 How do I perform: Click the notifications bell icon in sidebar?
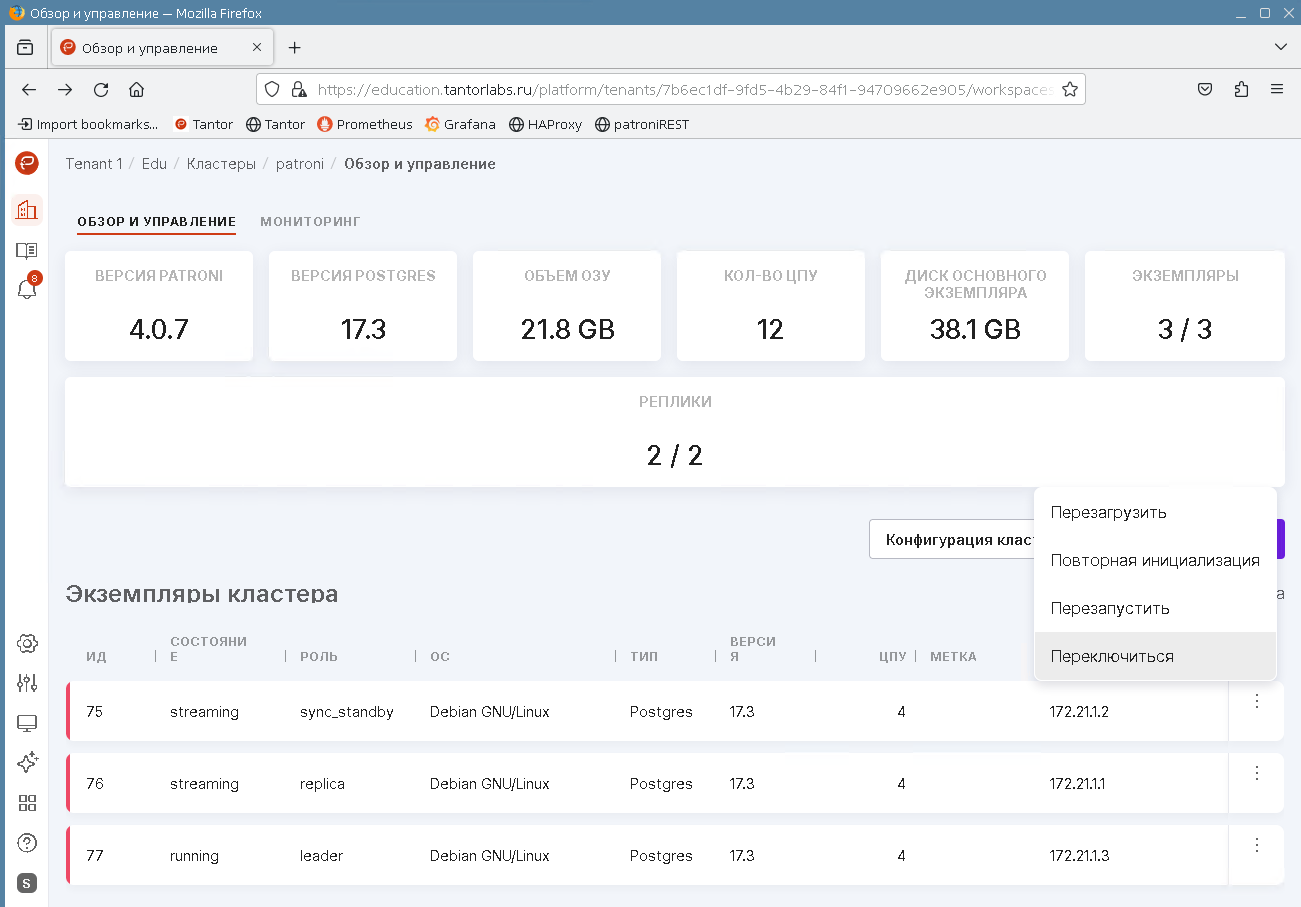(27, 290)
